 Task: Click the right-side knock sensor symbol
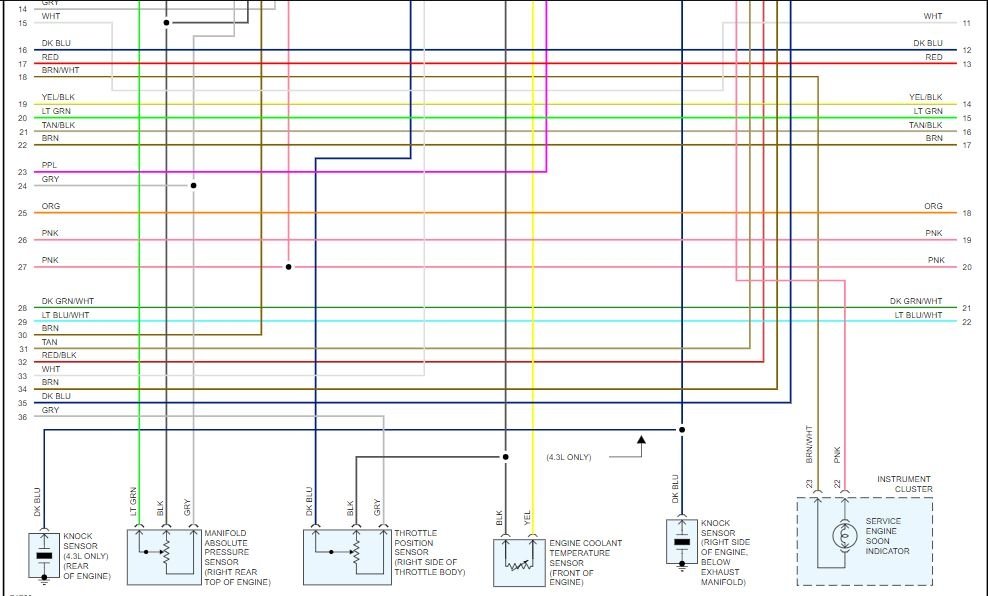coord(682,541)
